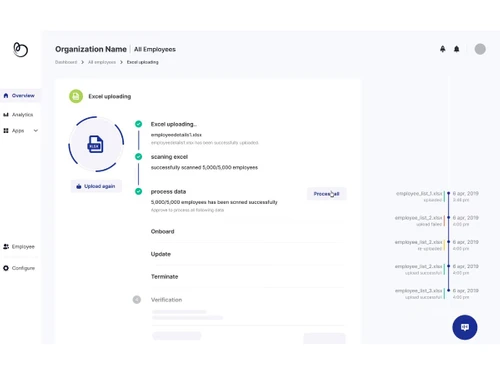Viewport: 500px width, 375px height.
Task: Click the Analytics chart icon
Action: 6,115
